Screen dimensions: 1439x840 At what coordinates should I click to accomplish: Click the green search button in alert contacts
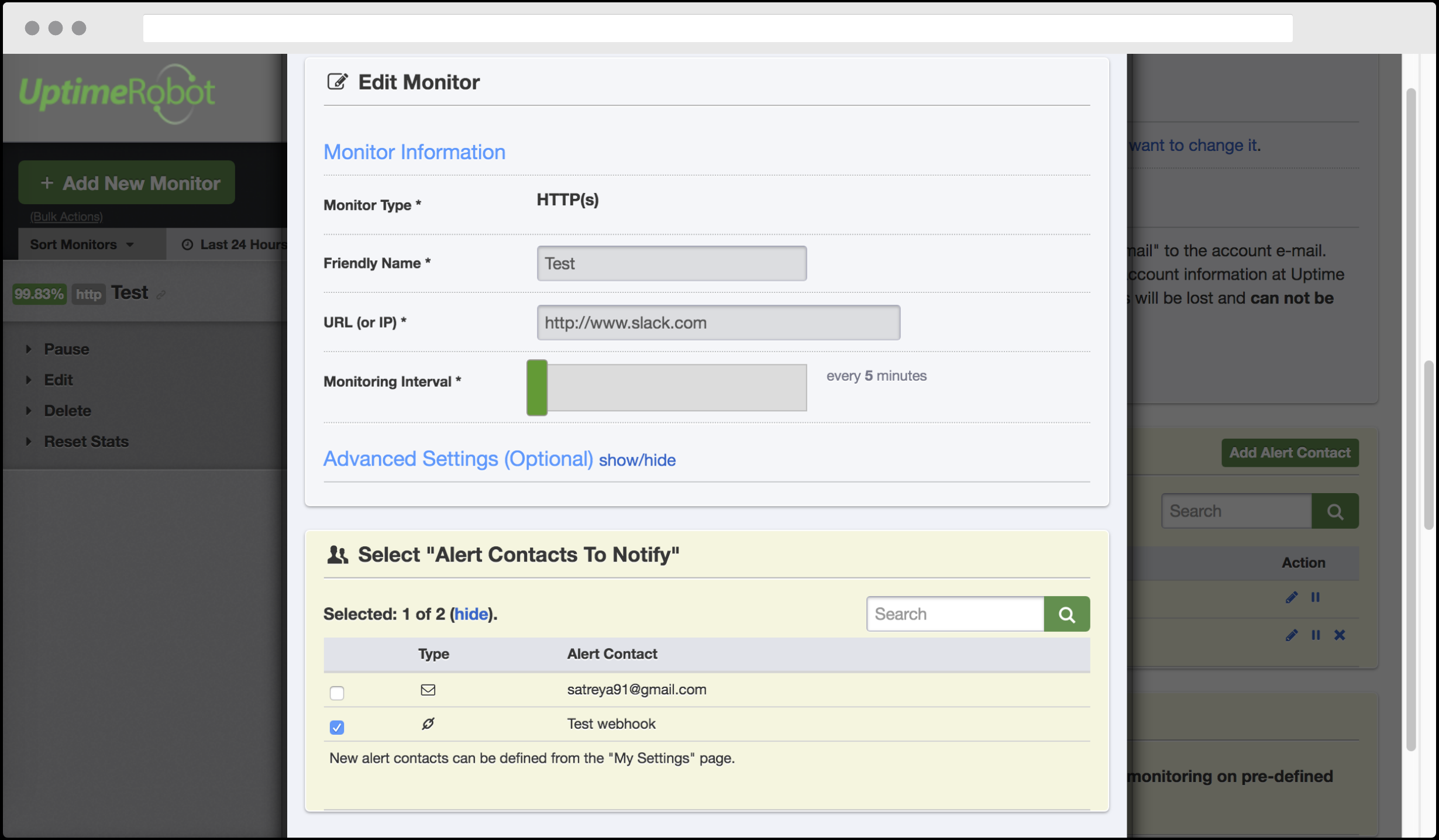coord(1066,614)
